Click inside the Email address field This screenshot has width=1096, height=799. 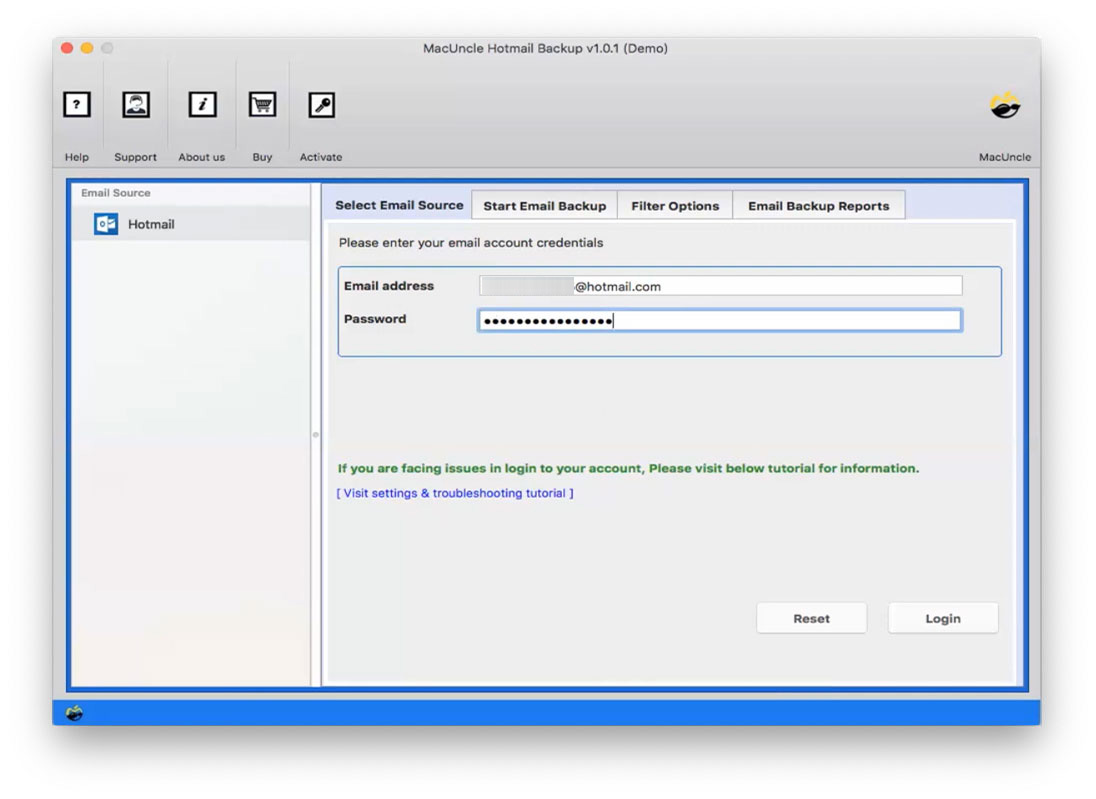point(718,285)
